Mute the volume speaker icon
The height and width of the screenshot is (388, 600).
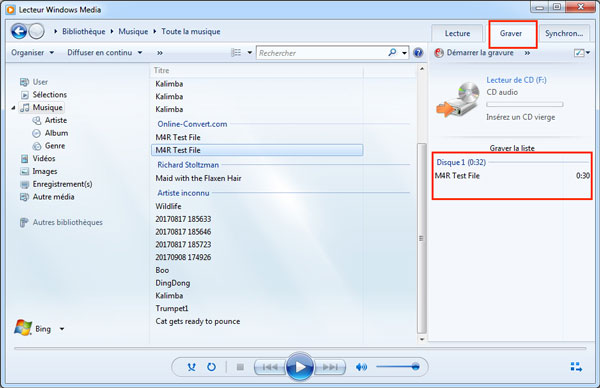pos(361,367)
